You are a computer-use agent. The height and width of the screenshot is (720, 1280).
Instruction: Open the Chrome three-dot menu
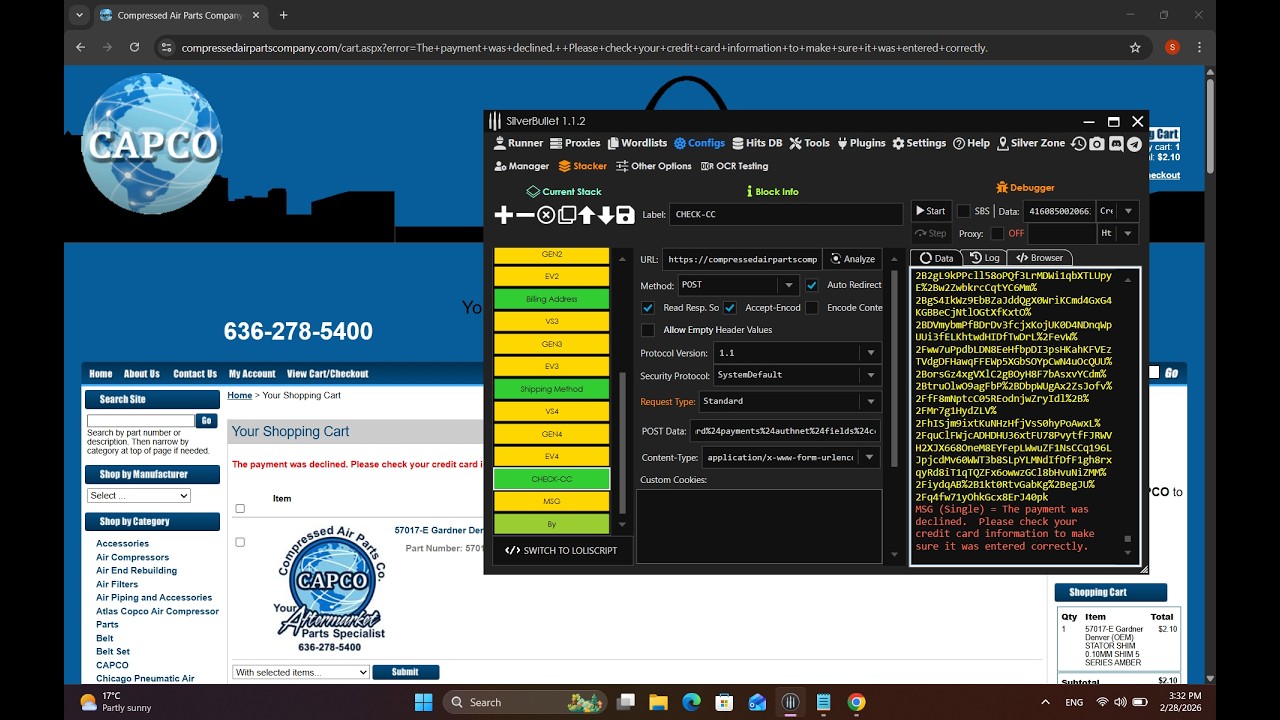(1199, 47)
